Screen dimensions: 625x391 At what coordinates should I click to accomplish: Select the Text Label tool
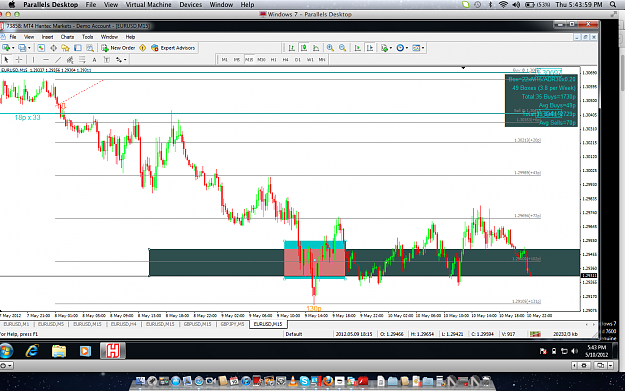107,60
